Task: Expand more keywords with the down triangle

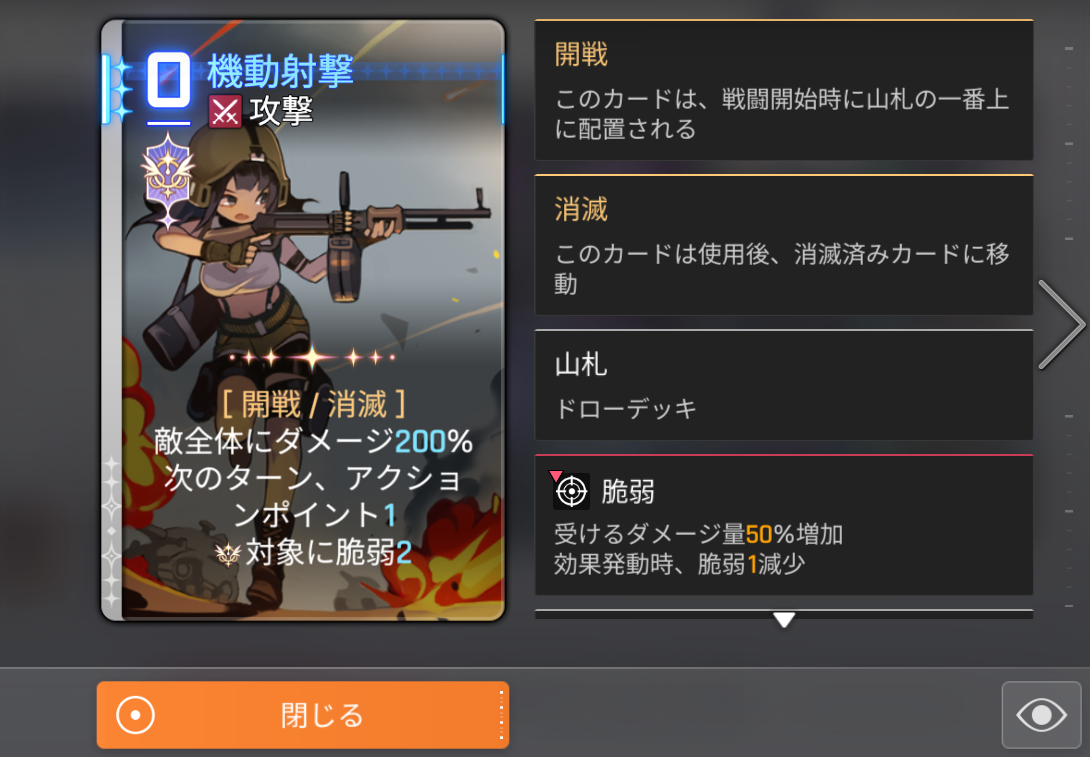Action: (784, 619)
